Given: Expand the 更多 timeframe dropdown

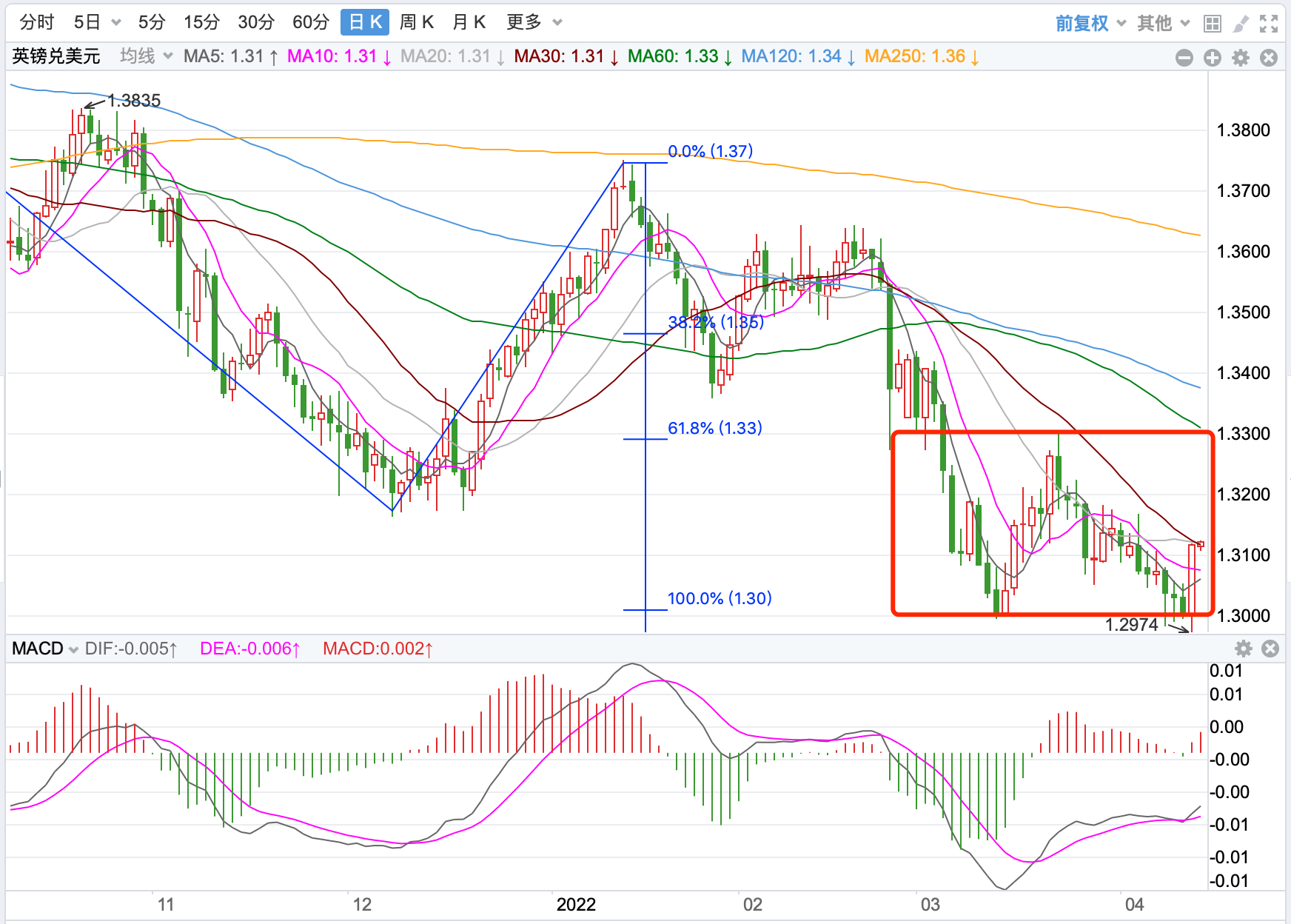Looking at the screenshot, I should pos(534,22).
